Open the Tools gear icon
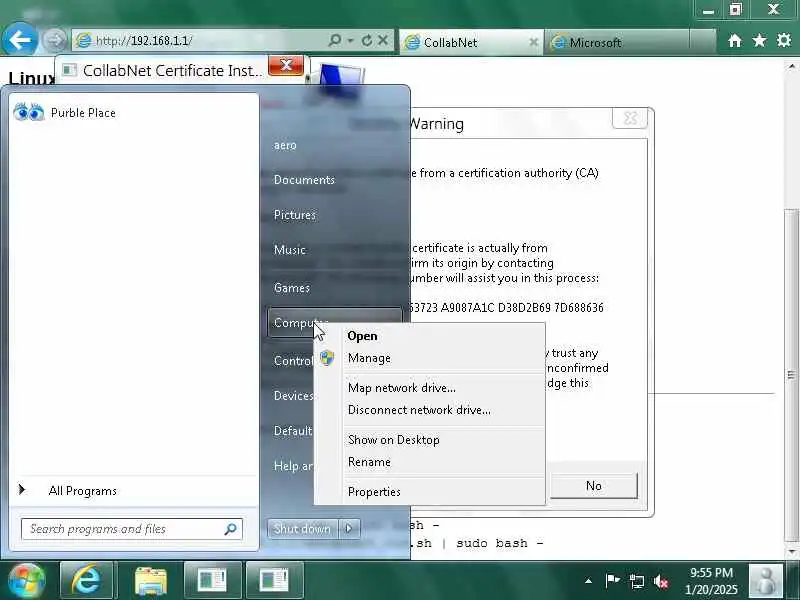This screenshot has height=600, width=800. [x=783, y=40]
